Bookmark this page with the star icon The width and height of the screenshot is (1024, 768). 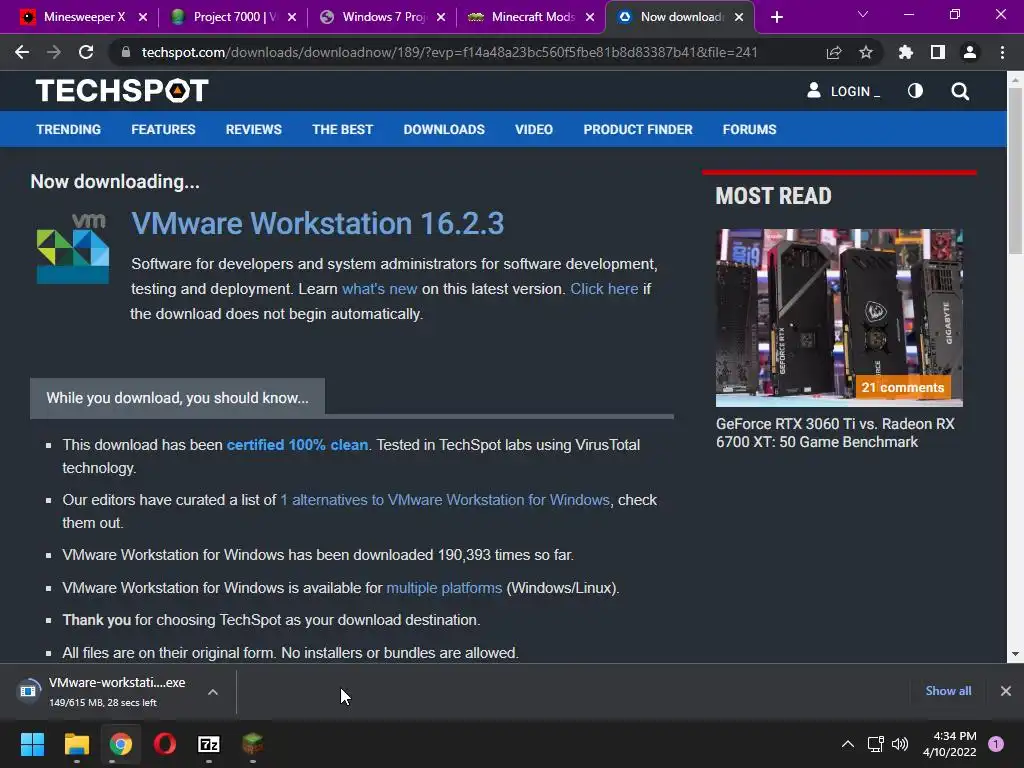866,52
